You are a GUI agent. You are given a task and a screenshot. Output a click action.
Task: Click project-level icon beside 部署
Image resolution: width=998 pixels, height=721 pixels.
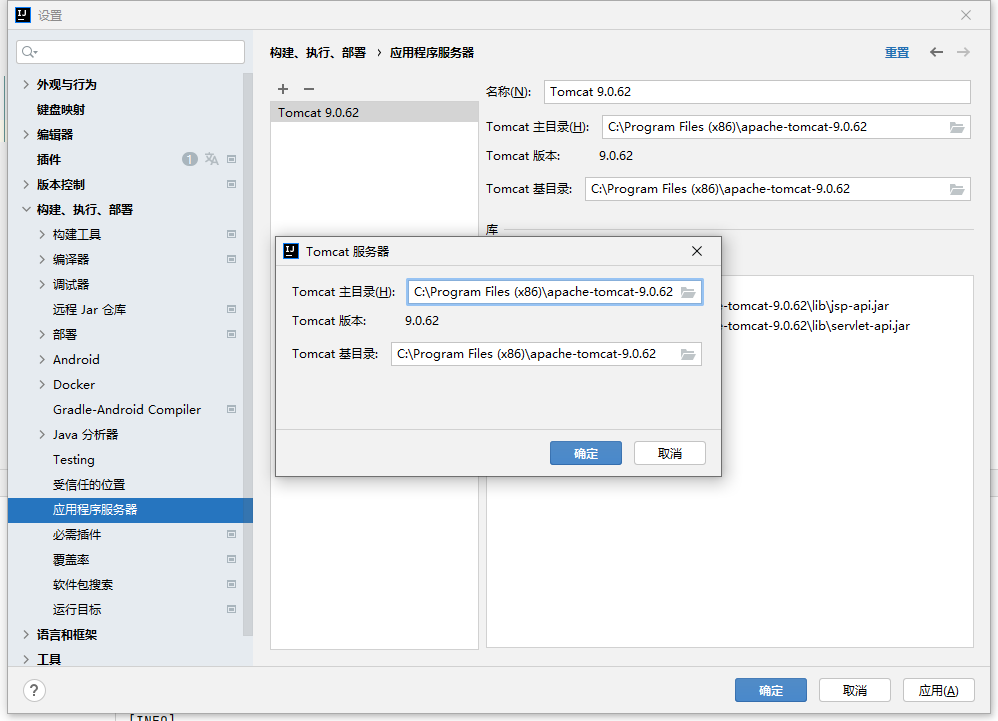tap(232, 334)
